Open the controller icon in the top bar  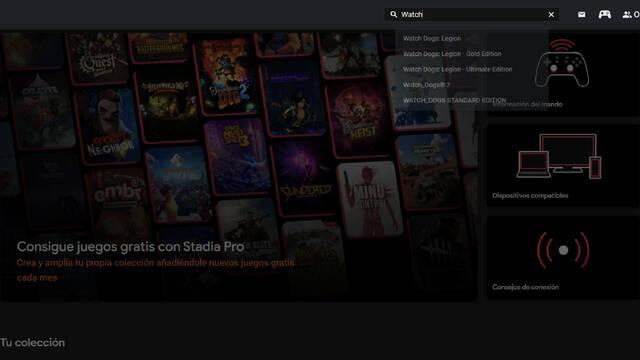pos(604,15)
